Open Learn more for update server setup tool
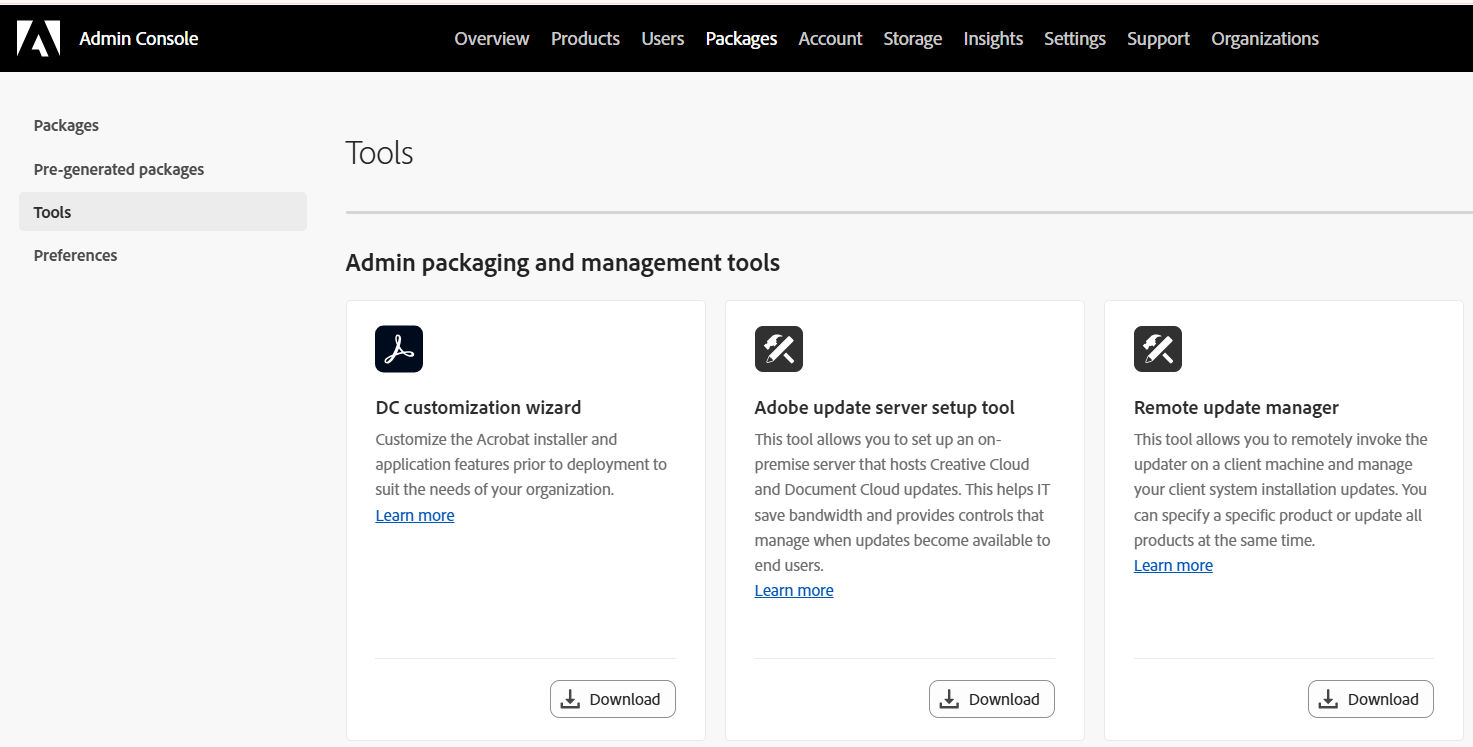Image resolution: width=1473 pixels, height=747 pixels. tap(794, 590)
